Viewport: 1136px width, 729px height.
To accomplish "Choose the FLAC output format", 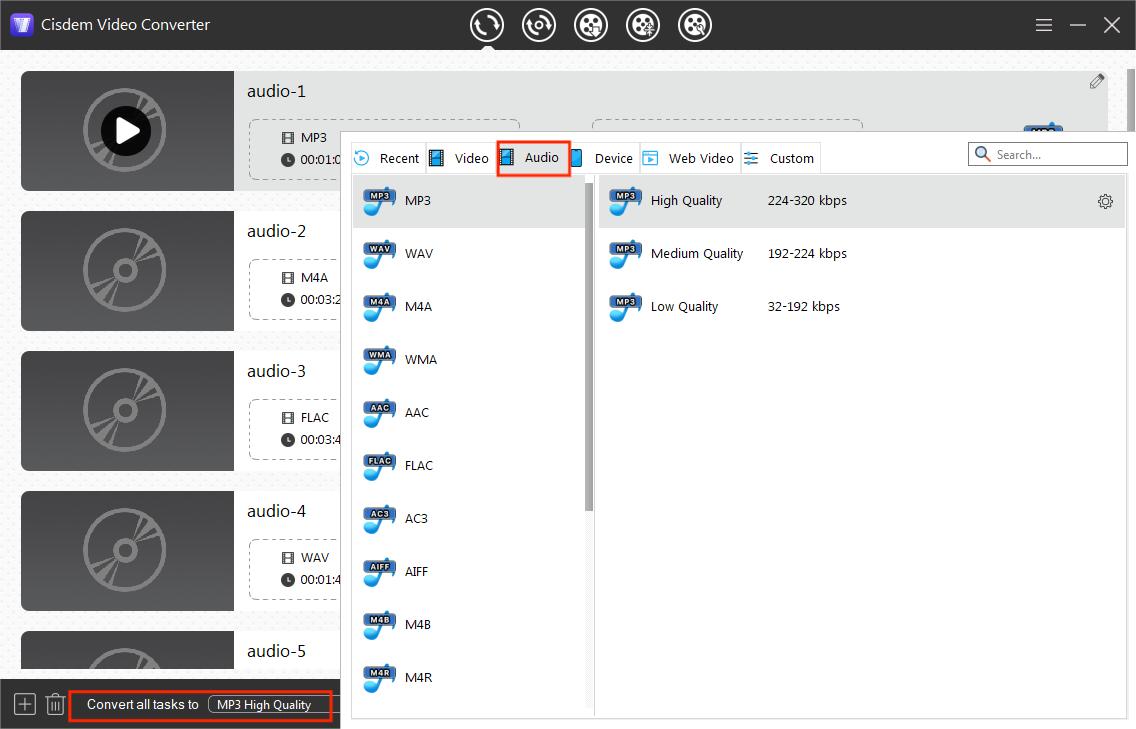I will [x=420, y=465].
